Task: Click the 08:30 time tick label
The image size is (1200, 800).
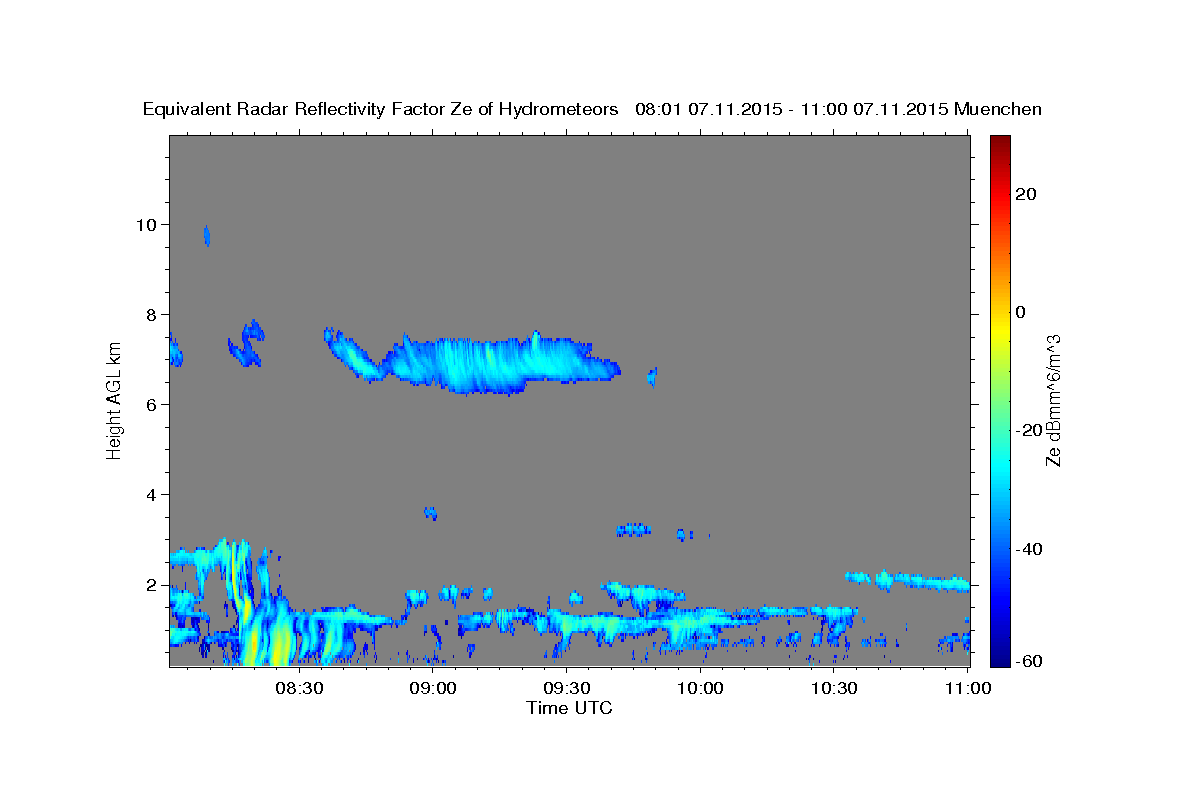Action: 299,688
